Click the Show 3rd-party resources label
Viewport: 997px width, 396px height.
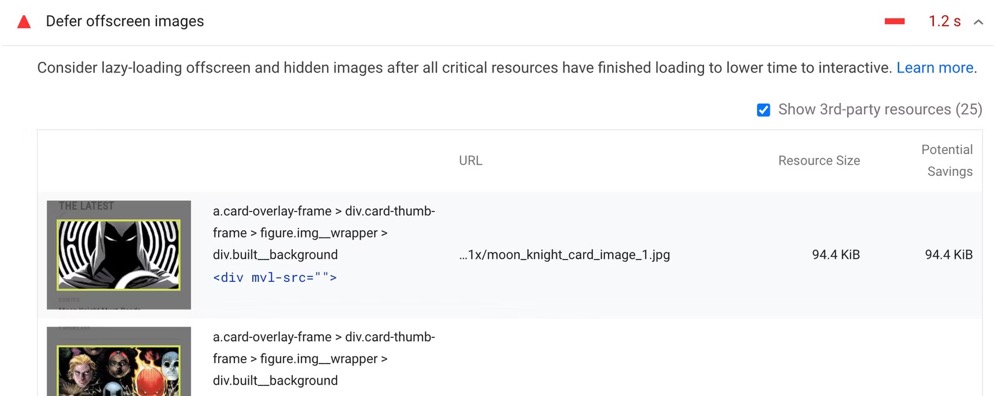pyautogui.click(x=880, y=109)
